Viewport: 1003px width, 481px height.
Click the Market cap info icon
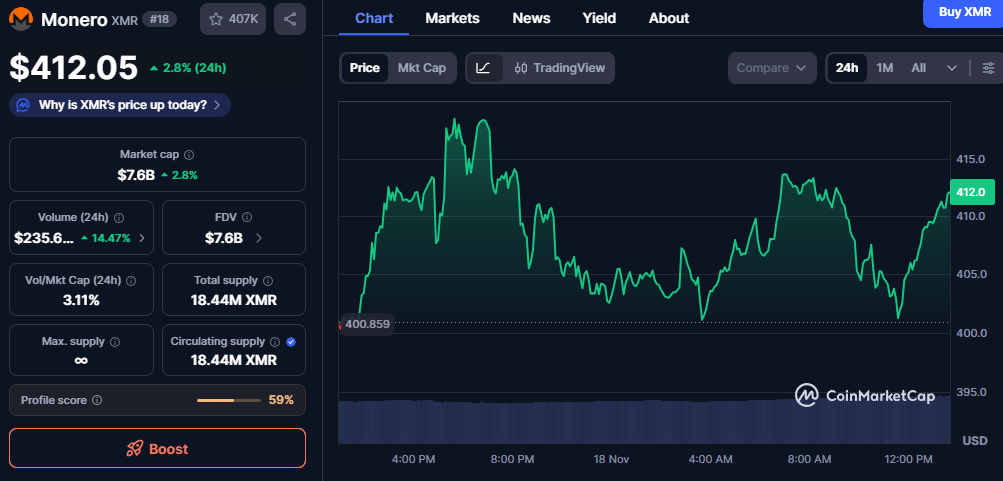pos(190,155)
